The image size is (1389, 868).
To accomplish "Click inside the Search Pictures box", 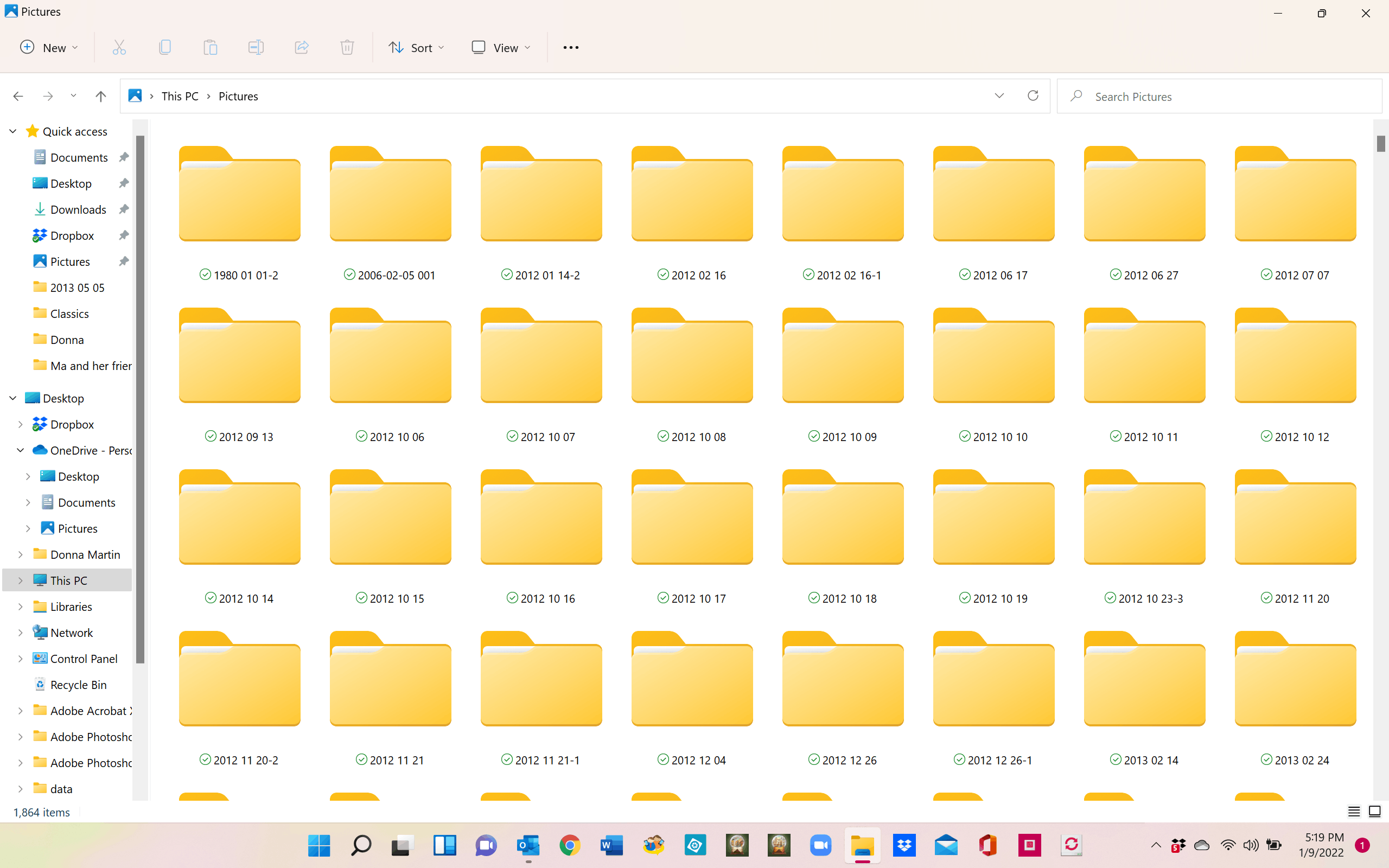I will [x=1220, y=96].
